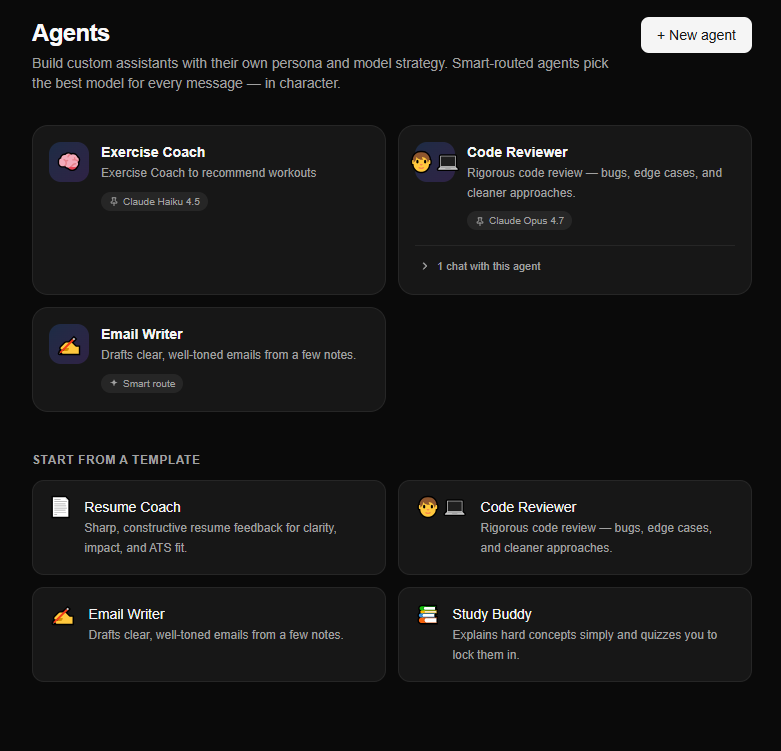This screenshot has width=781, height=751.
Task: Open the '1 chat with this agent' list
Action: [x=489, y=266]
